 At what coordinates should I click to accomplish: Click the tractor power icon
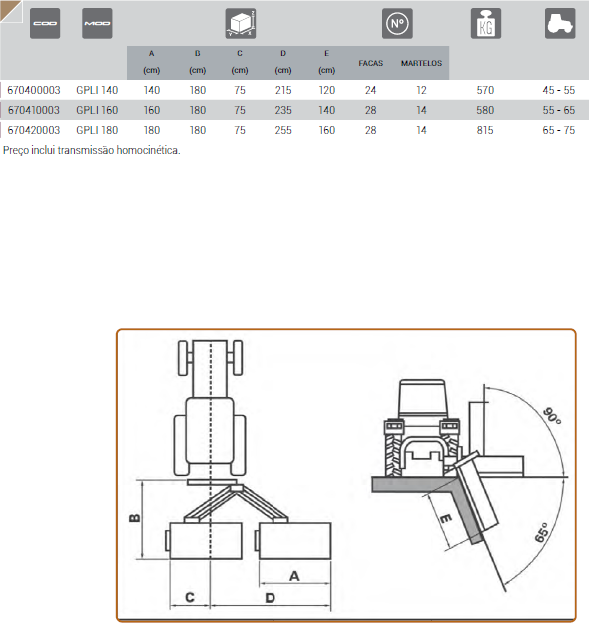tap(560, 23)
